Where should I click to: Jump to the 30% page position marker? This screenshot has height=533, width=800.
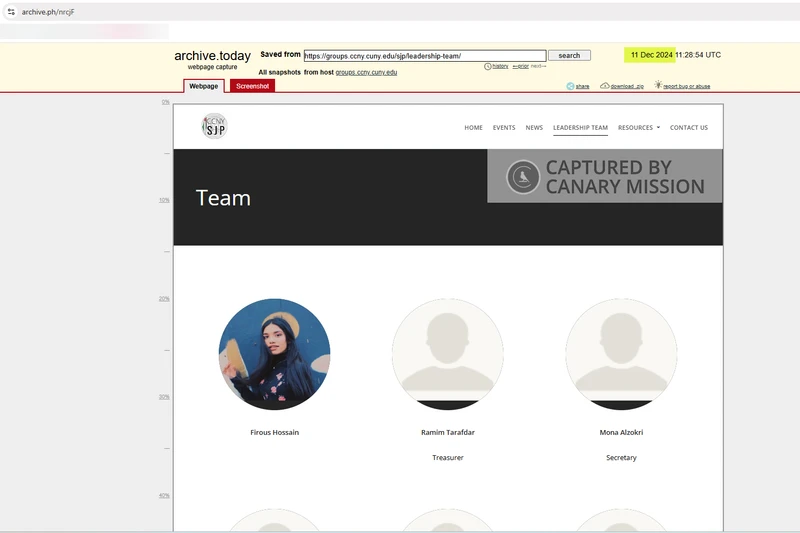pos(164,397)
